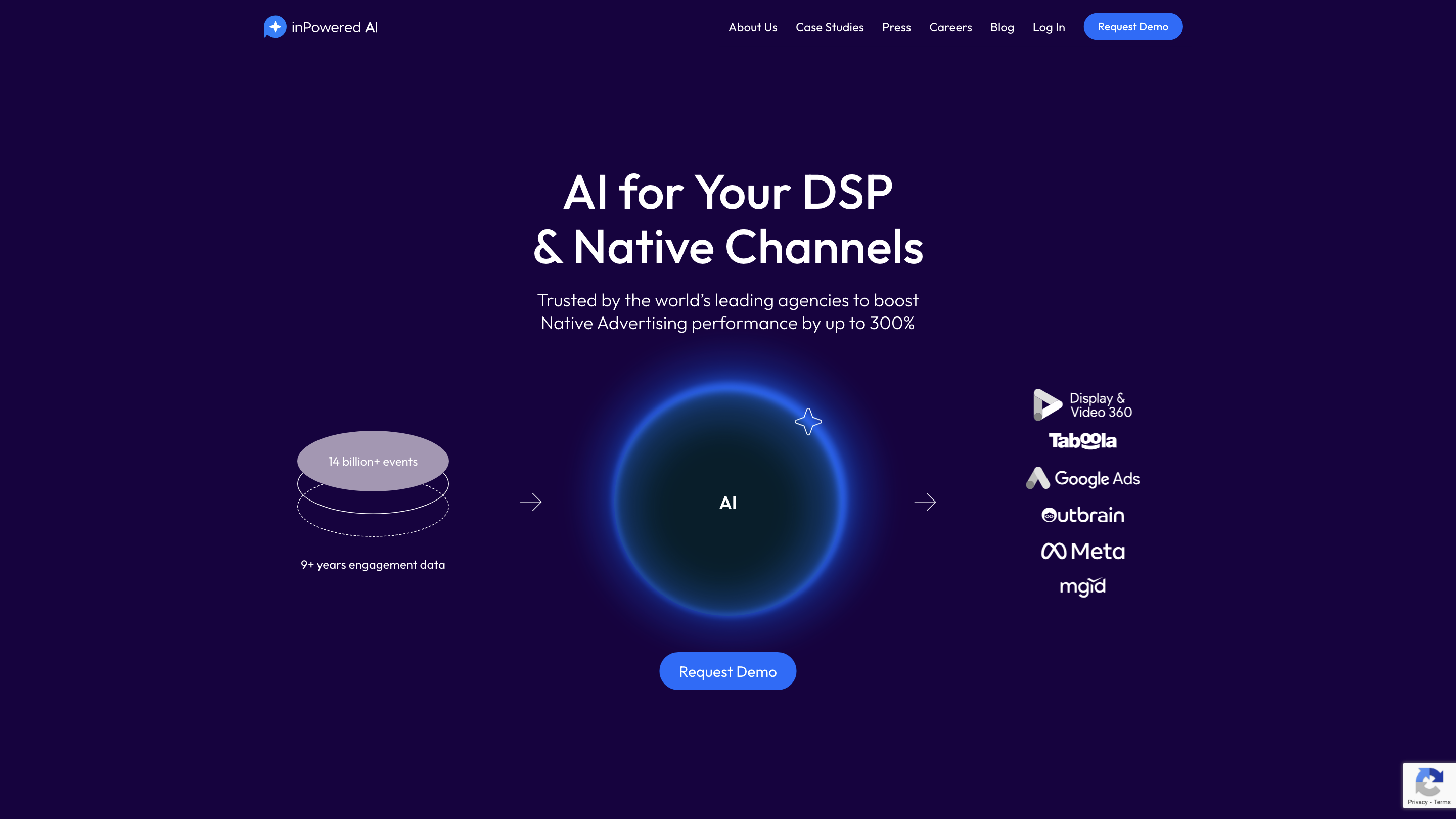Click Log In in the navigation
The image size is (1456, 819).
point(1048,27)
